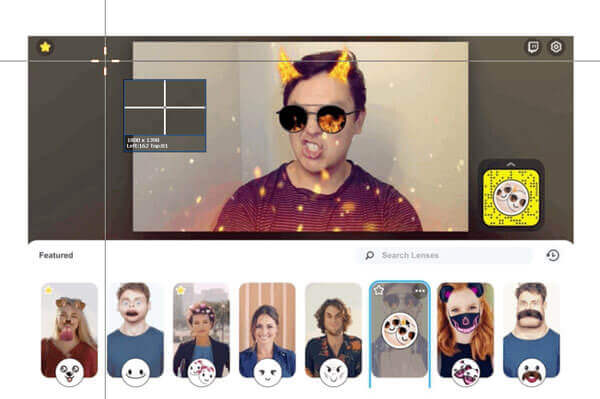The width and height of the screenshot is (600, 399).
Task: Open the lens history clock icon
Action: pyautogui.click(x=553, y=255)
